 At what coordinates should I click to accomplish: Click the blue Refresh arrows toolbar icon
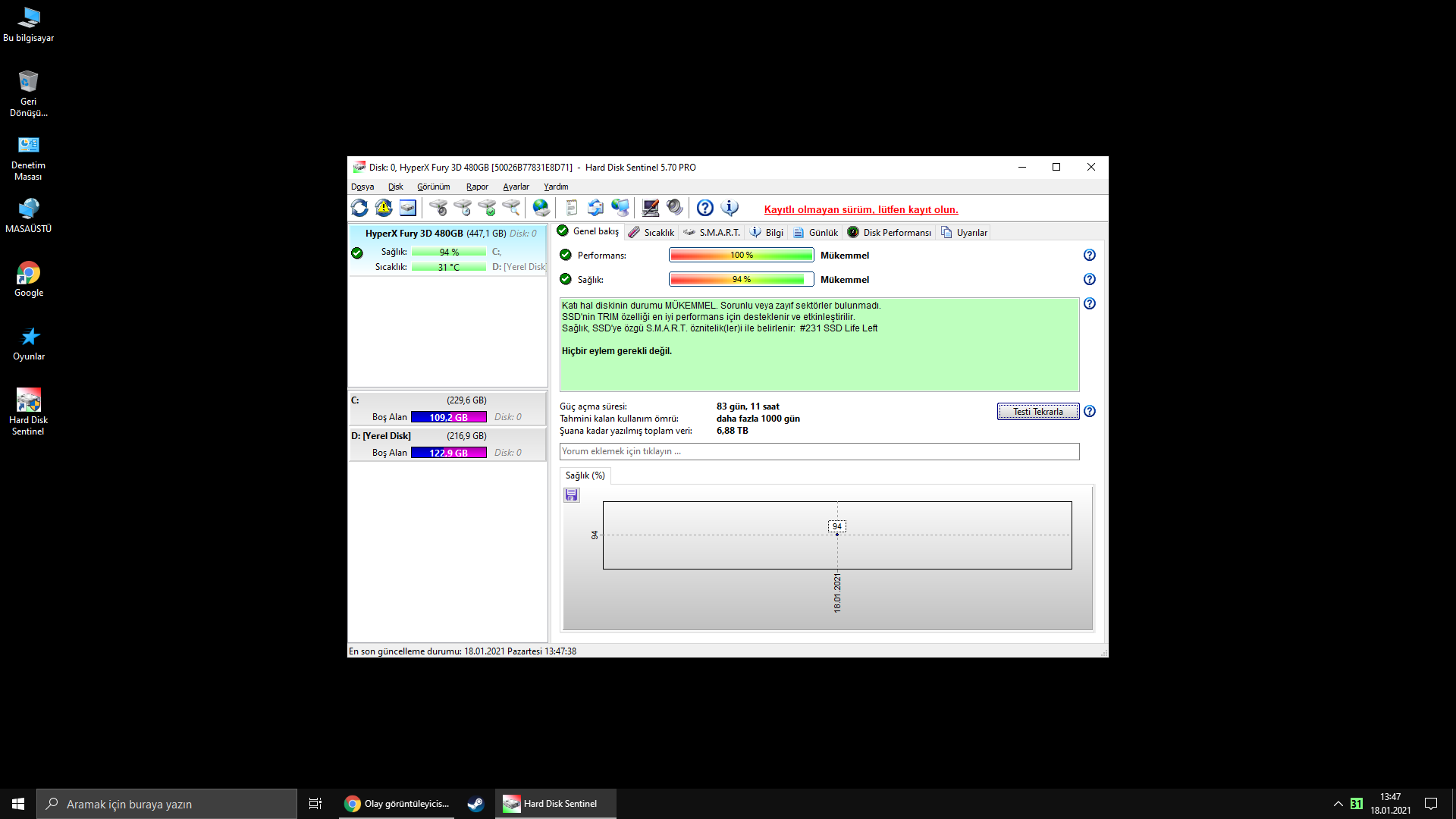[x=359, y=208]
